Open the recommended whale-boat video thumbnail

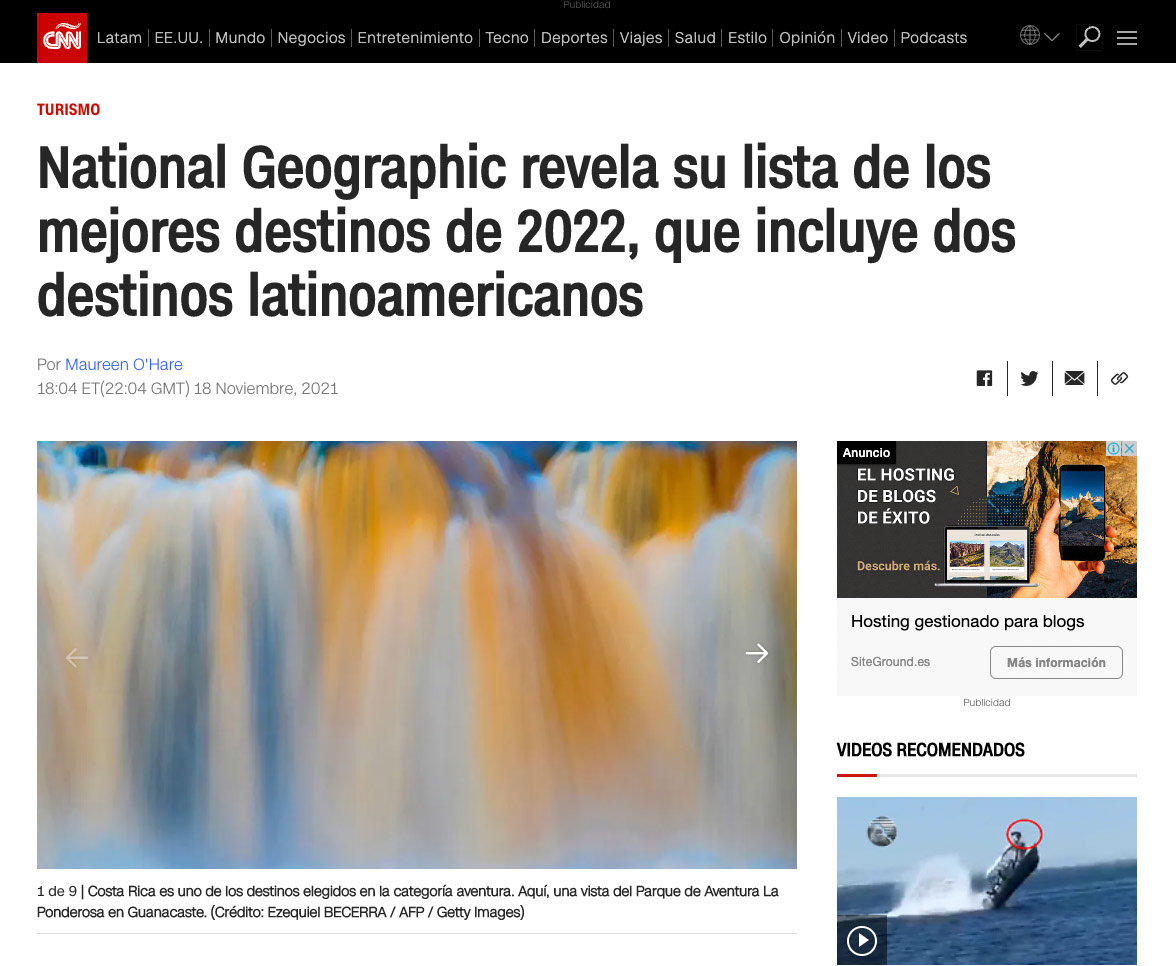click(986, 880)
